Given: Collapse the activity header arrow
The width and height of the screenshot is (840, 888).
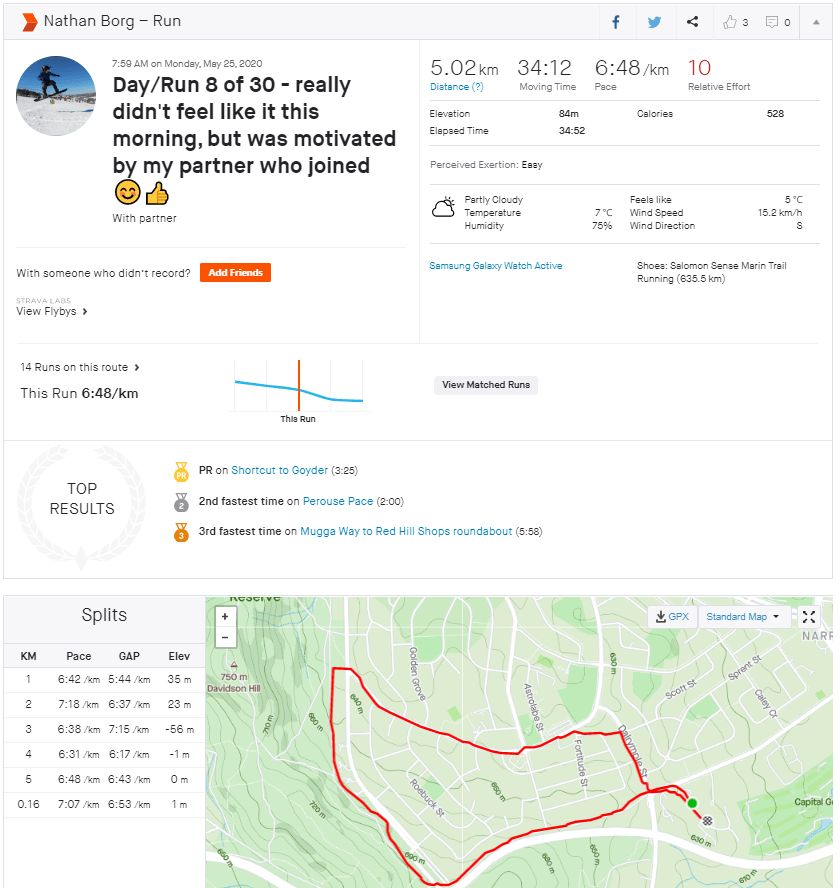Looking at the screenshot, I should 816,22.
